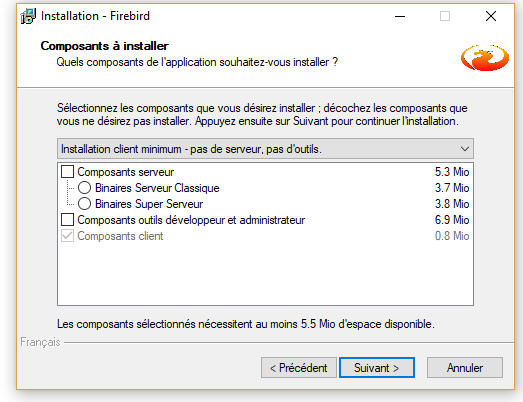This screenshot has height=402, width=523.
Task: Close the Firebird installation window
Action: pos(491,16)
